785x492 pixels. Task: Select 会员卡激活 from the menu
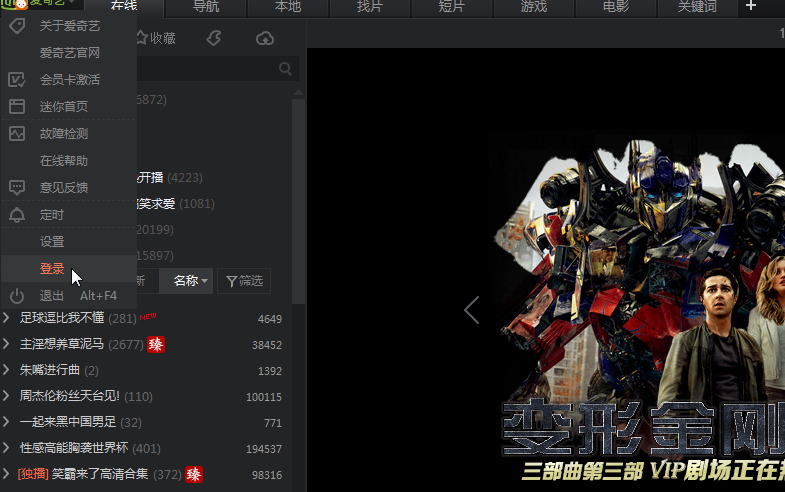point(69,80)
